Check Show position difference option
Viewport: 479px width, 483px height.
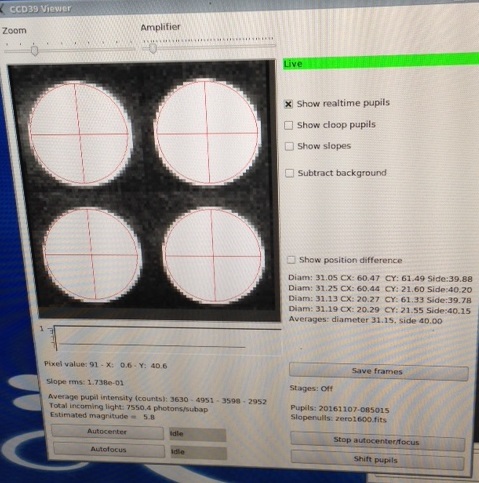pyautogui.click(x=291, y=260)
